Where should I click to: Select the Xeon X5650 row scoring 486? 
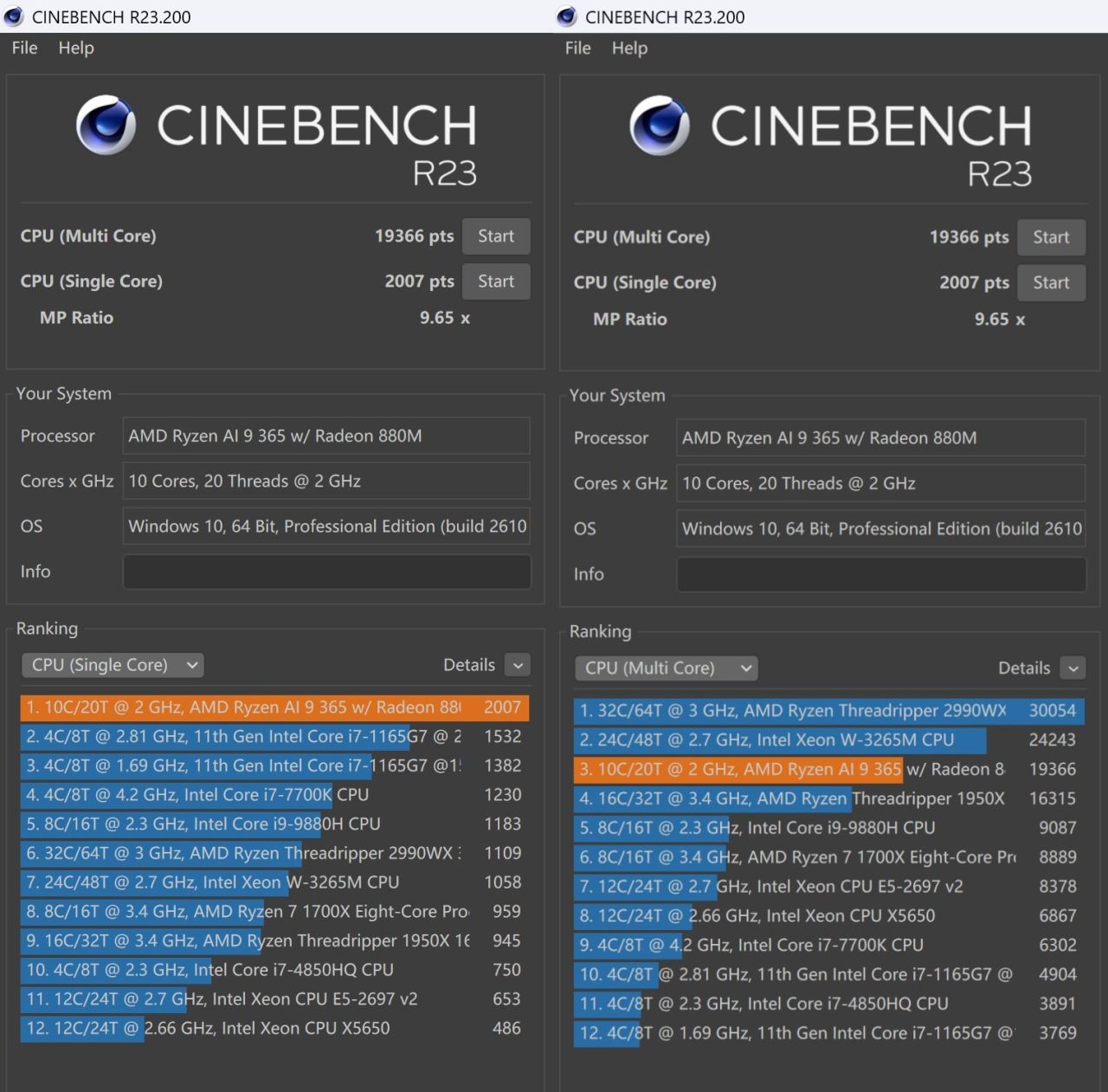274,1029
